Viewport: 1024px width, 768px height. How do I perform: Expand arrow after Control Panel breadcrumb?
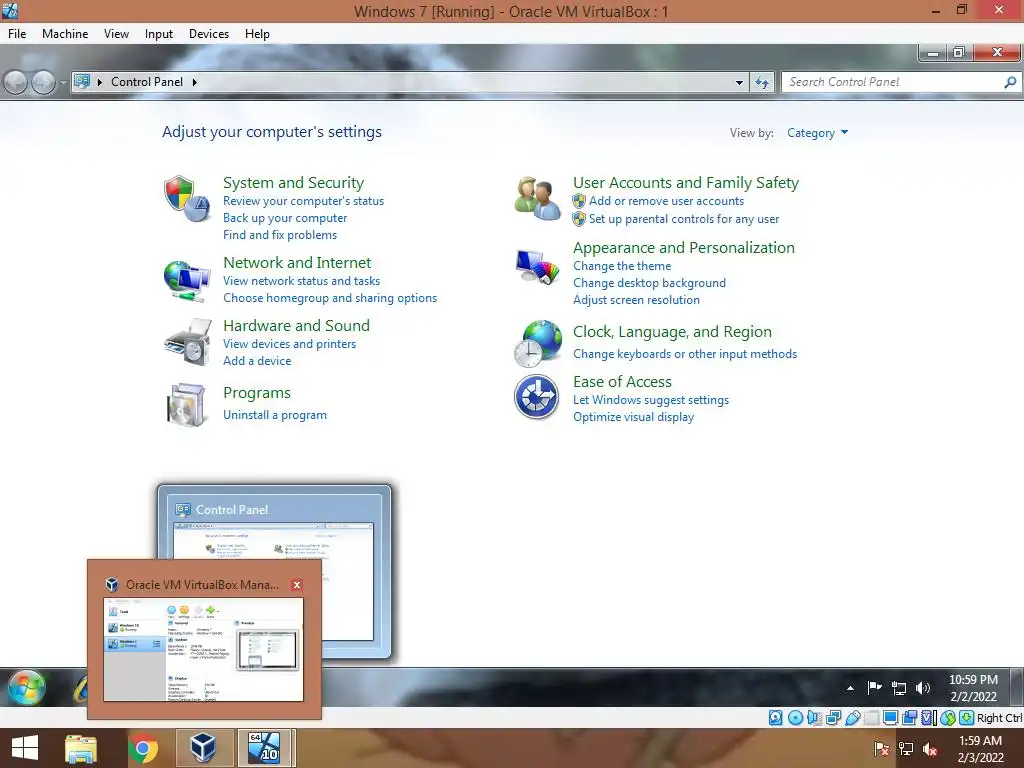(195, 82)
